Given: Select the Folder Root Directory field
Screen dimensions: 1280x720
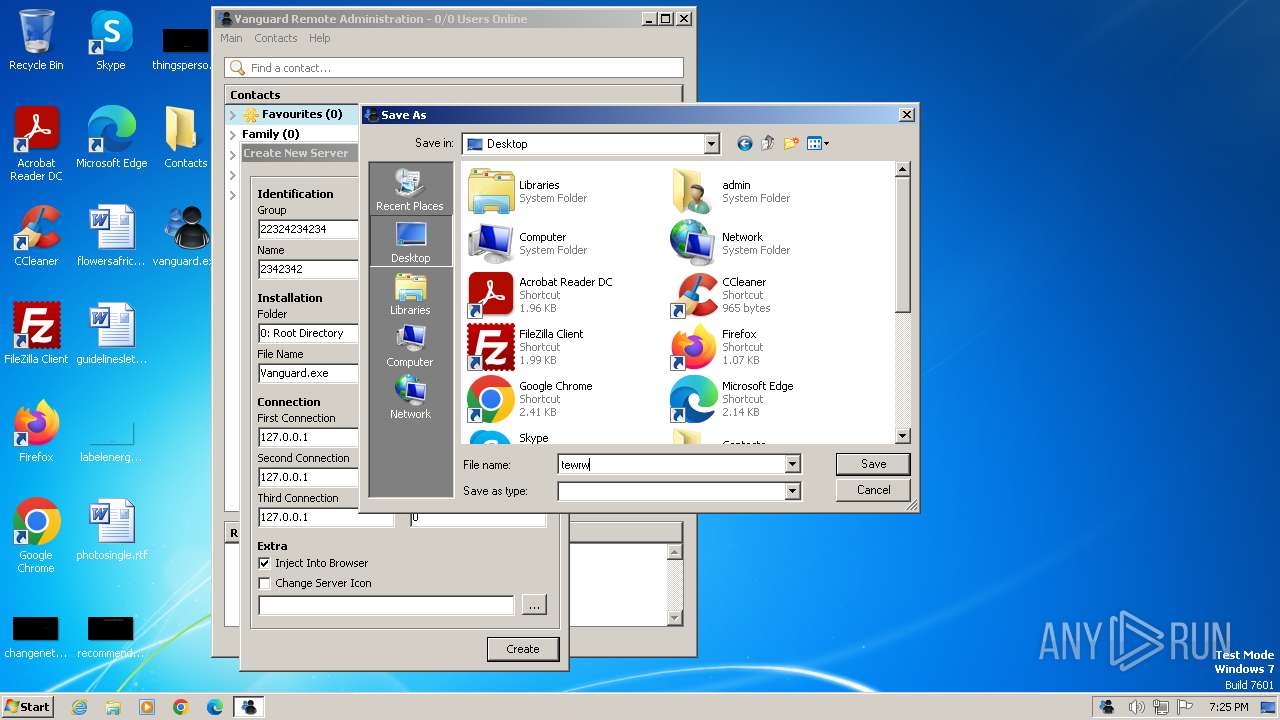Looking at the screenshot, I should coord(308,333).
